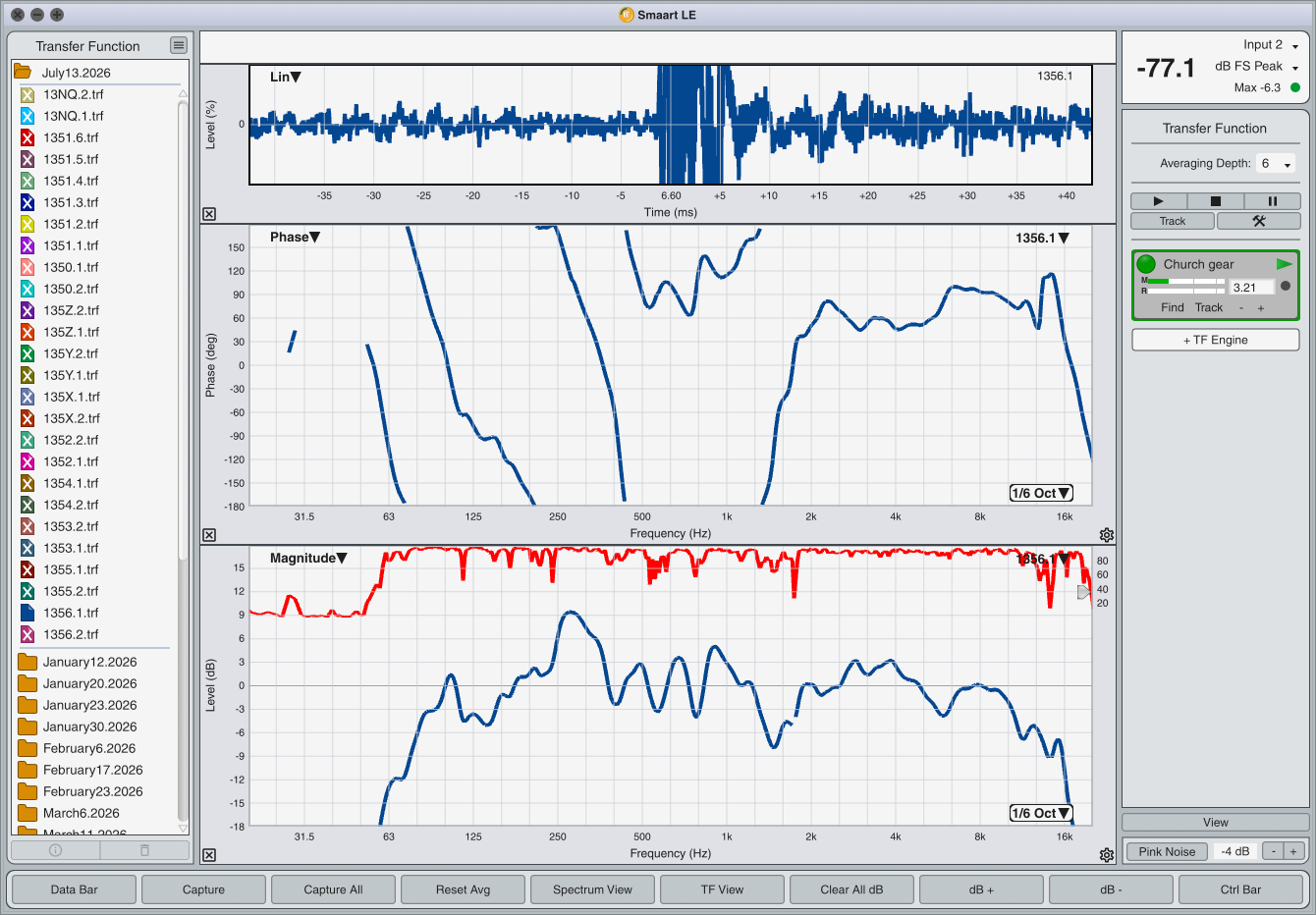
Task: Click the Pink Noise generator button
Action: point(1167,851)
